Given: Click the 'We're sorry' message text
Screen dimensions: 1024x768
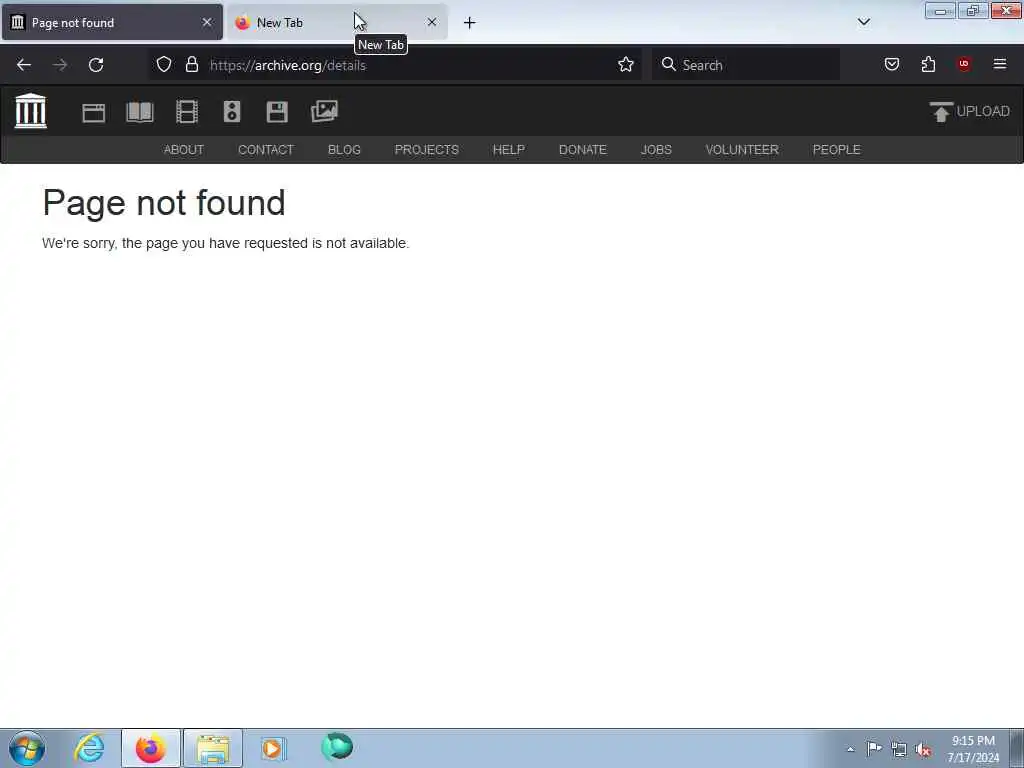Looking at the screenshot, I should 225,243.
